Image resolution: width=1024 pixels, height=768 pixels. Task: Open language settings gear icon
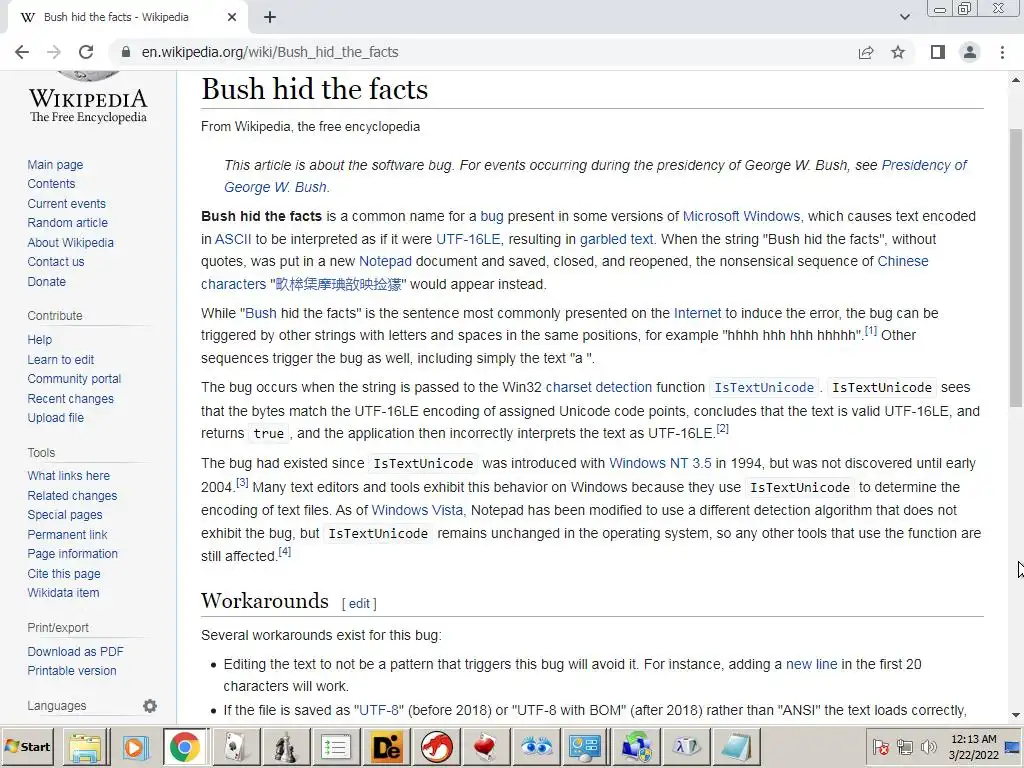150,706
